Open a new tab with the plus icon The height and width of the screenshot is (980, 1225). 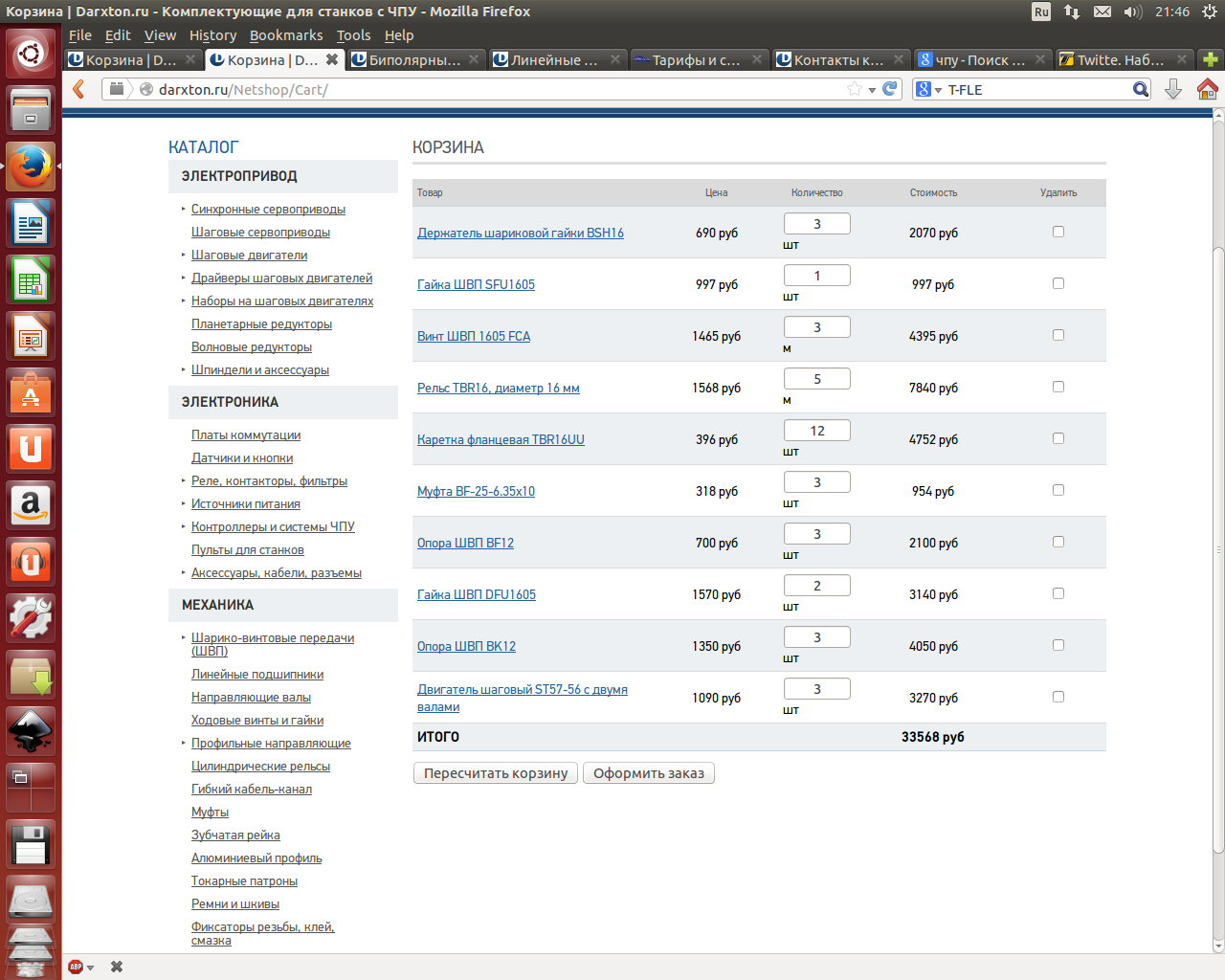pos(1211,59)
